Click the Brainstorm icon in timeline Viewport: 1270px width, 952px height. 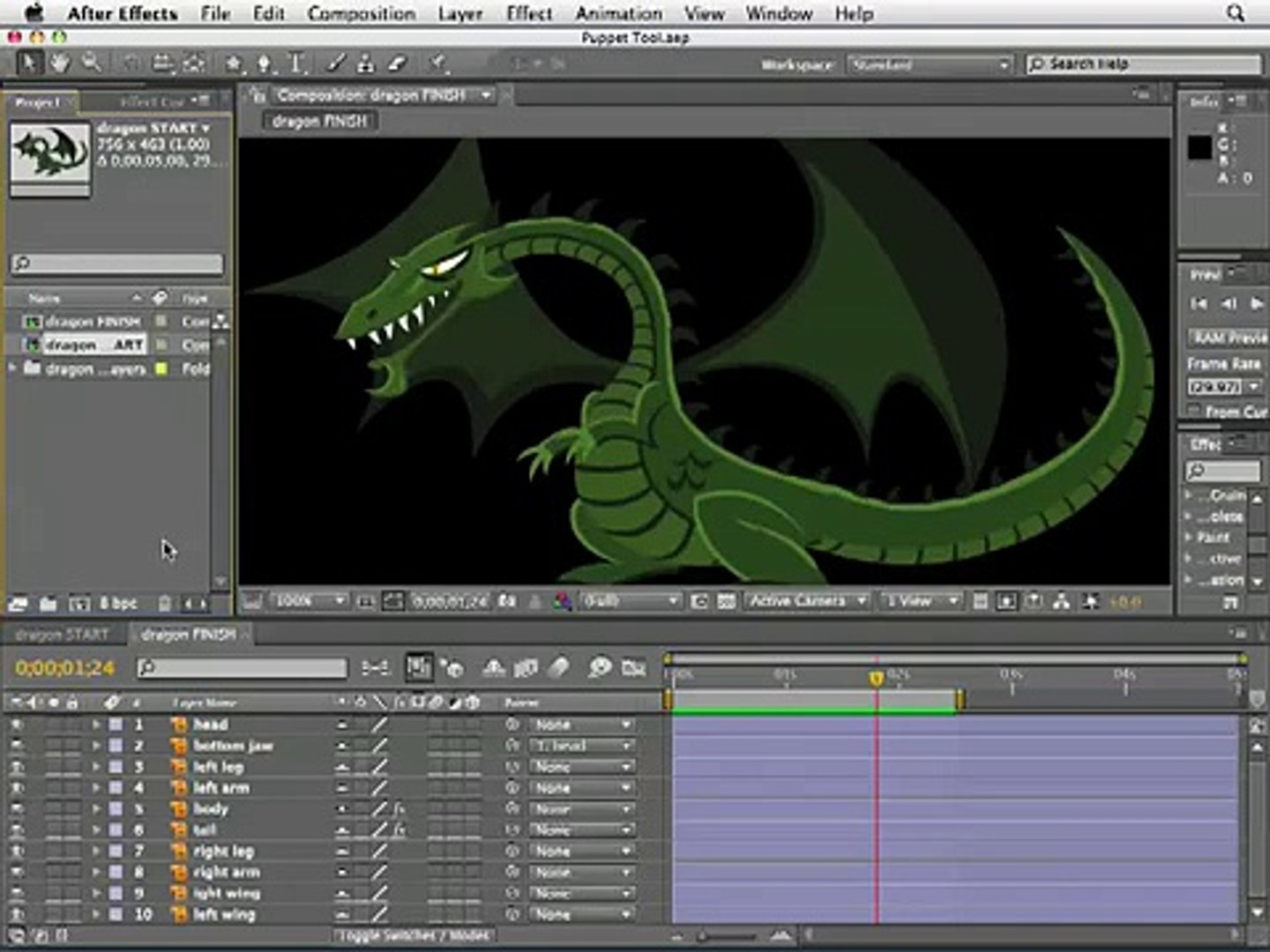[x=600, y=668]
